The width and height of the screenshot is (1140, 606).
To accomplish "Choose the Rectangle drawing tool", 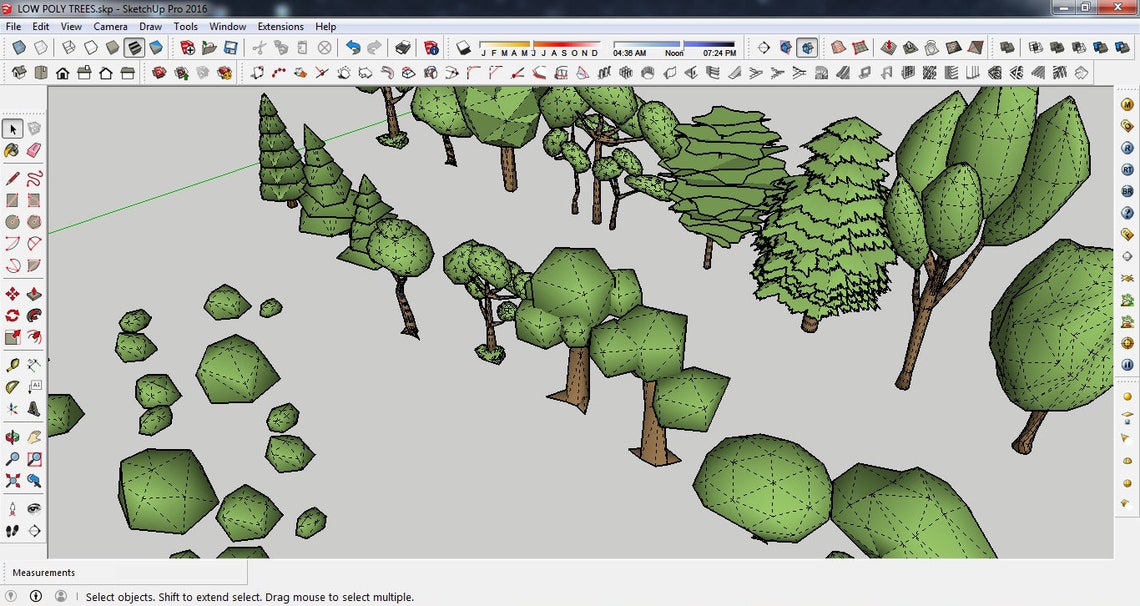I will [12, 200].
